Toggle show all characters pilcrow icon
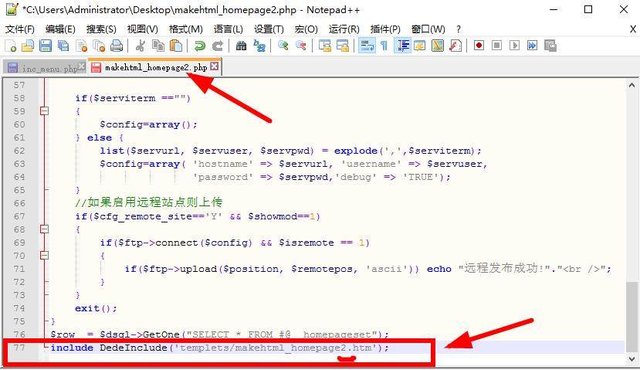The height and width of the screenshot is (370, 640). point(384,46)
